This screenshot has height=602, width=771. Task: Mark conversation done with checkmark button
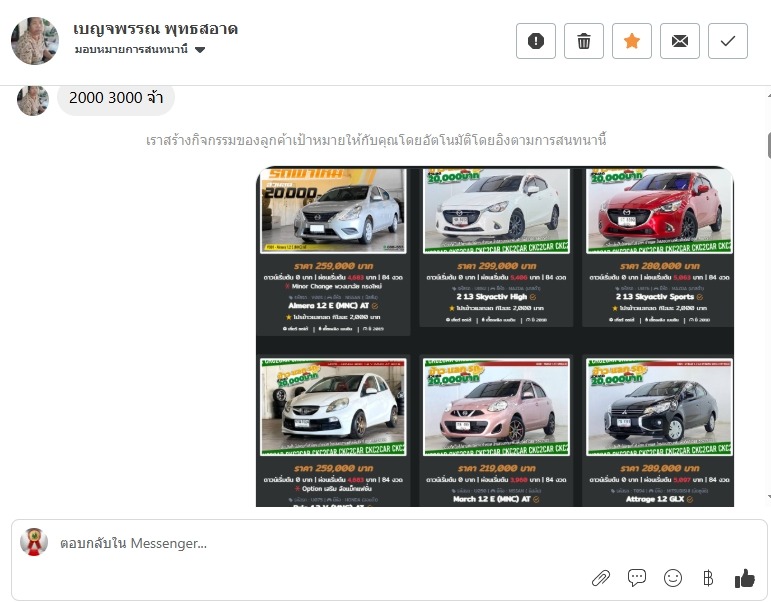click(x=728, y=41)
